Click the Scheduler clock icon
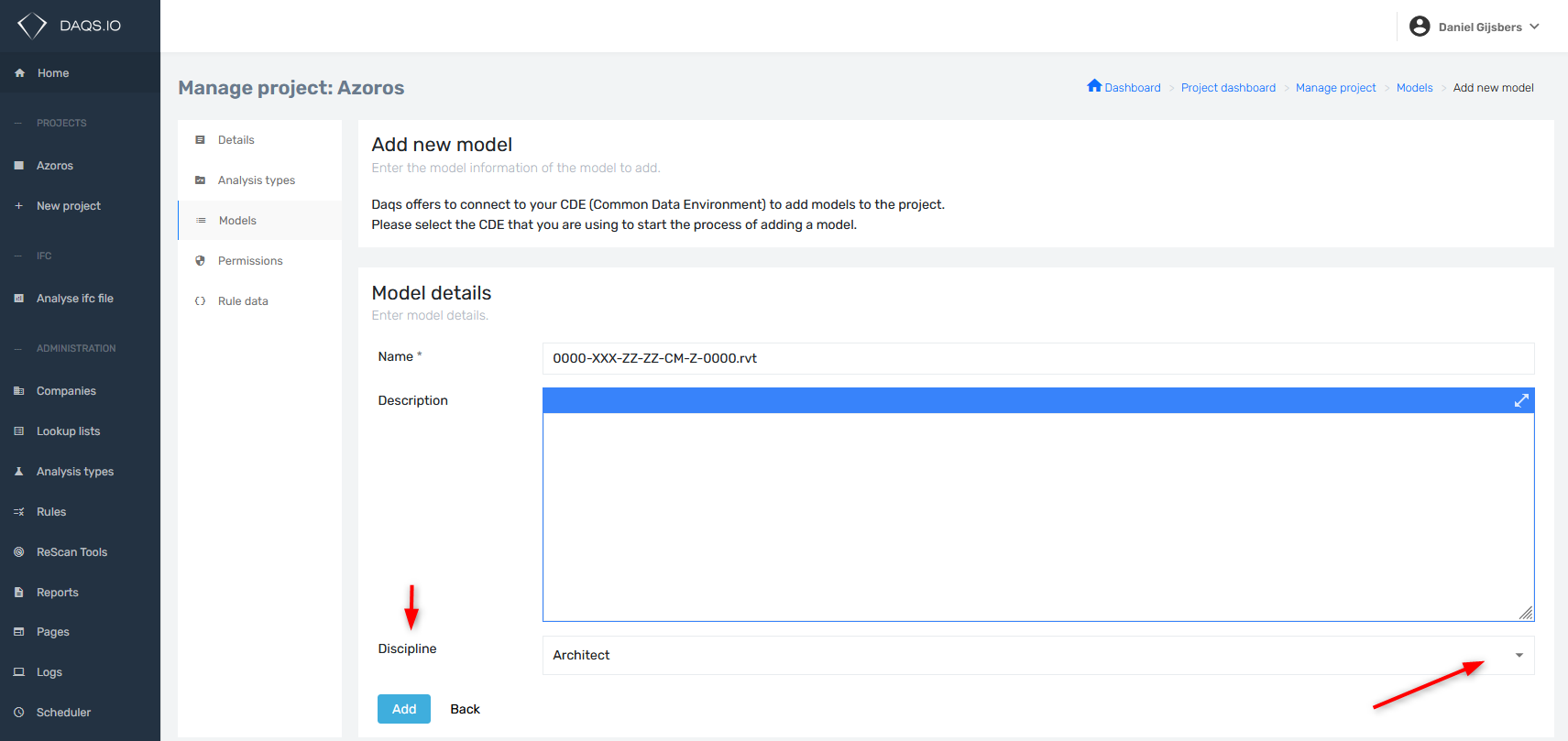1568x741 pixels. pos(19,713)
